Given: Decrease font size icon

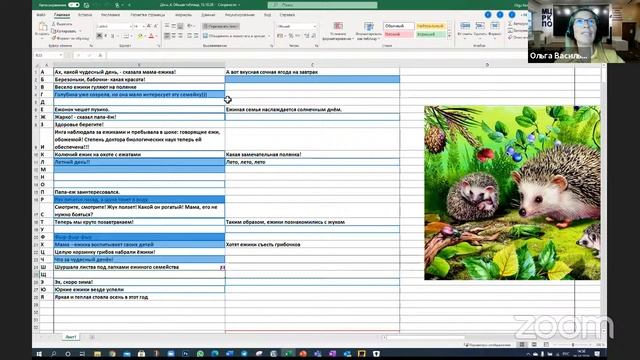Looking at the screenshot, I should (156, 26).
